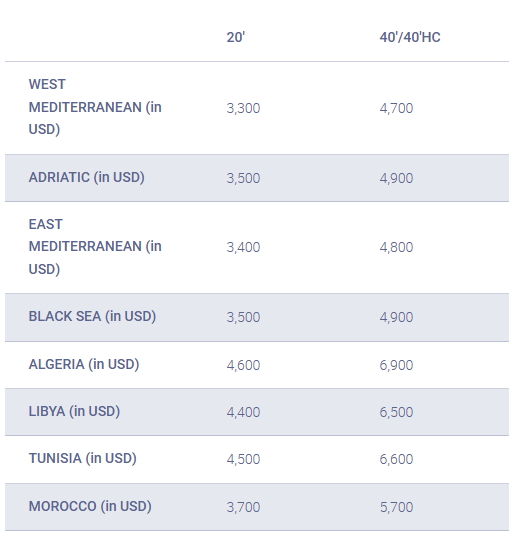521x540 pixels.
Task: Select the ALGERIA (in USD) row label
Action: tap(84, 365)
